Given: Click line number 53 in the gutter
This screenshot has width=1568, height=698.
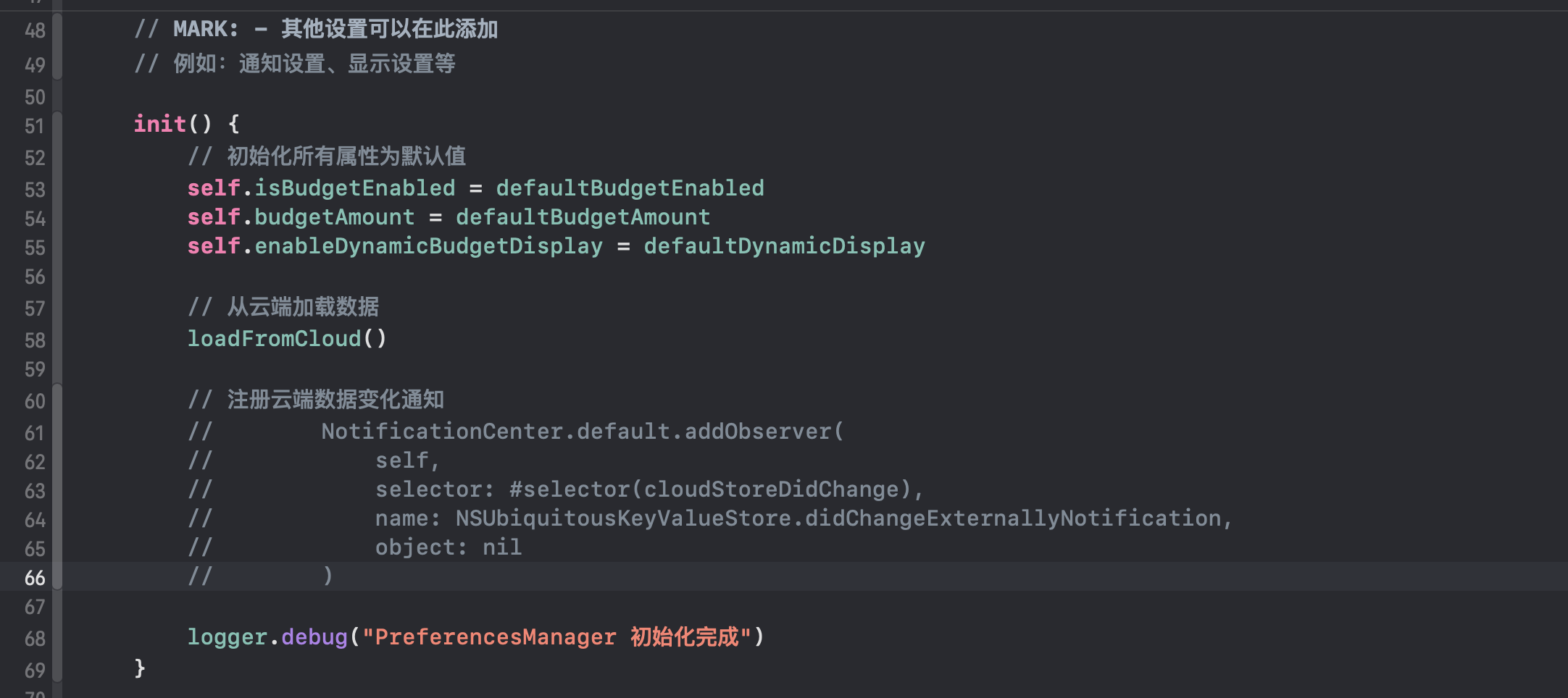Looking at the screenshot, I should tap(34, 190).
